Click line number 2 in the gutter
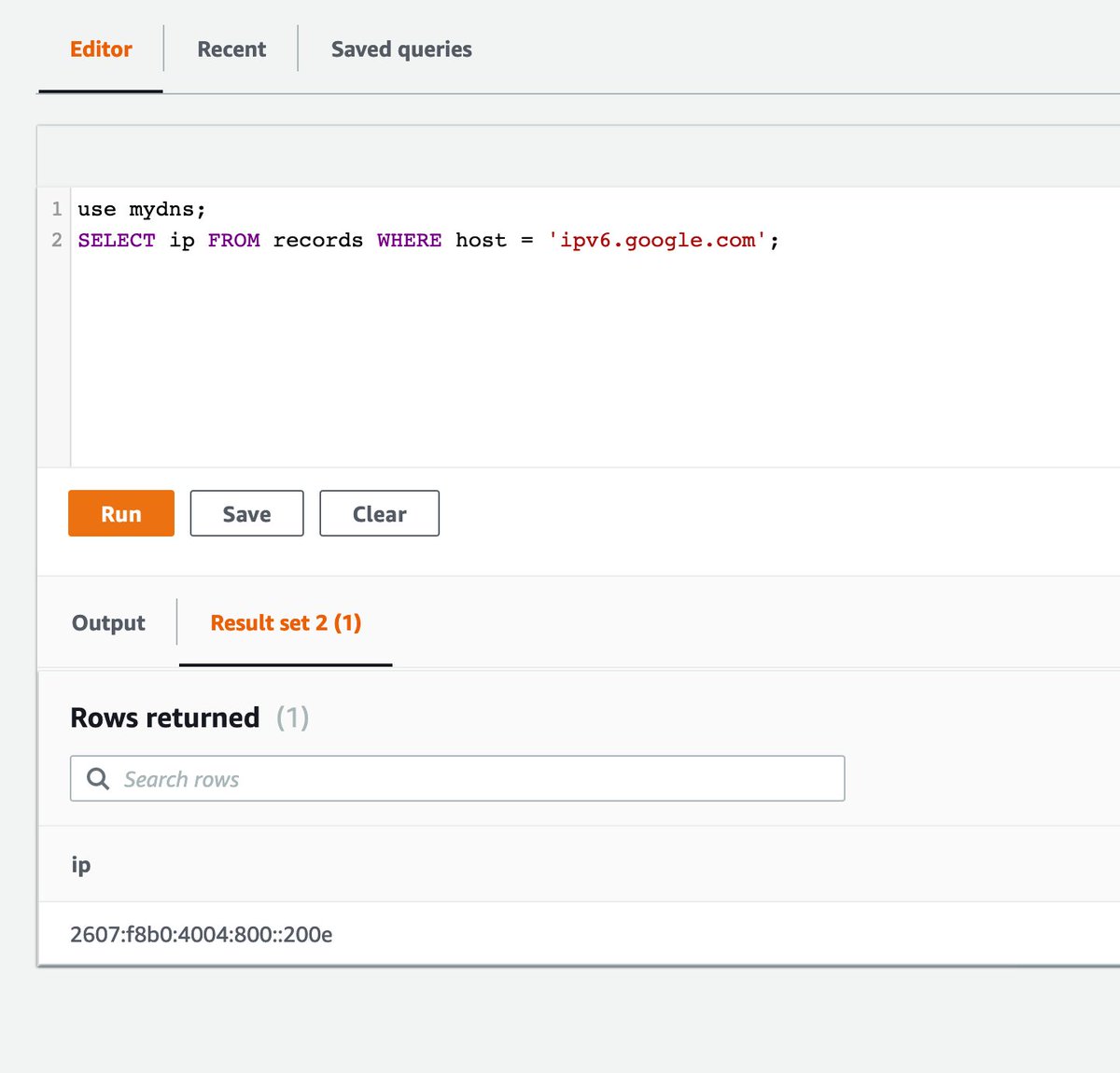 (x=57, y=240)
